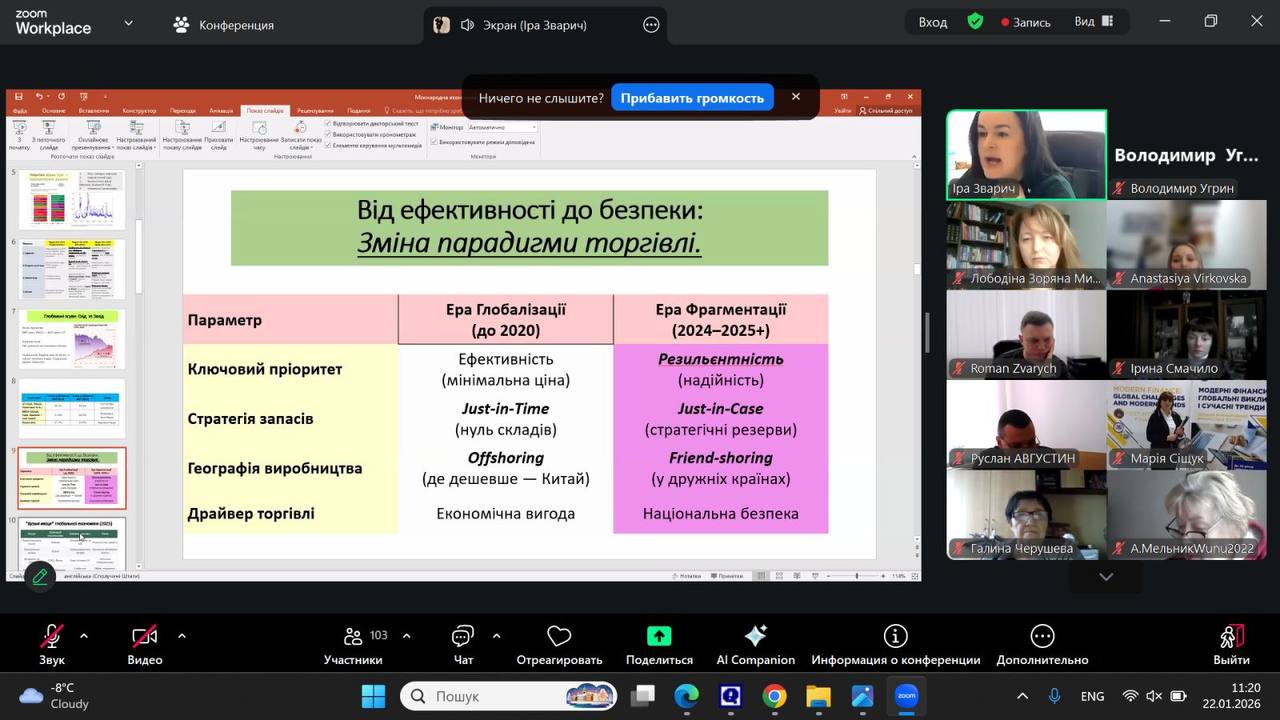Open the Участники participants panel
The image size is (1280, 720).
(x=353, y=637)
